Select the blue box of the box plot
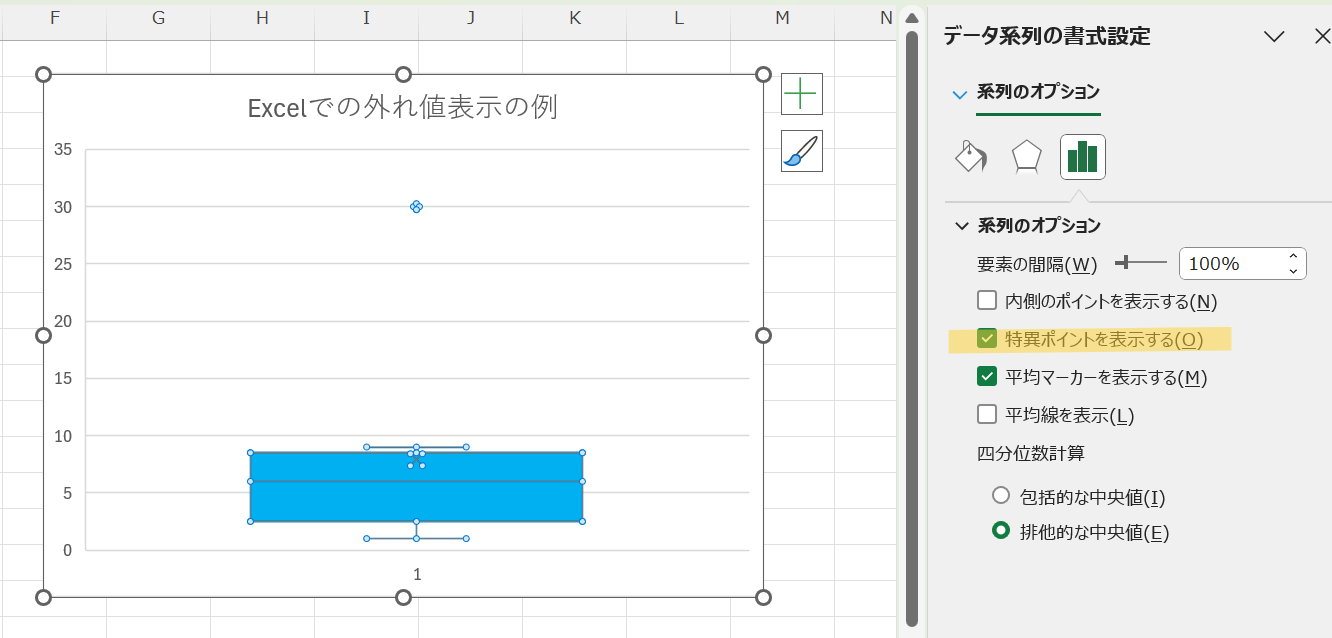This screenshot has width=1332, height=638. click(x=330, y=500)
